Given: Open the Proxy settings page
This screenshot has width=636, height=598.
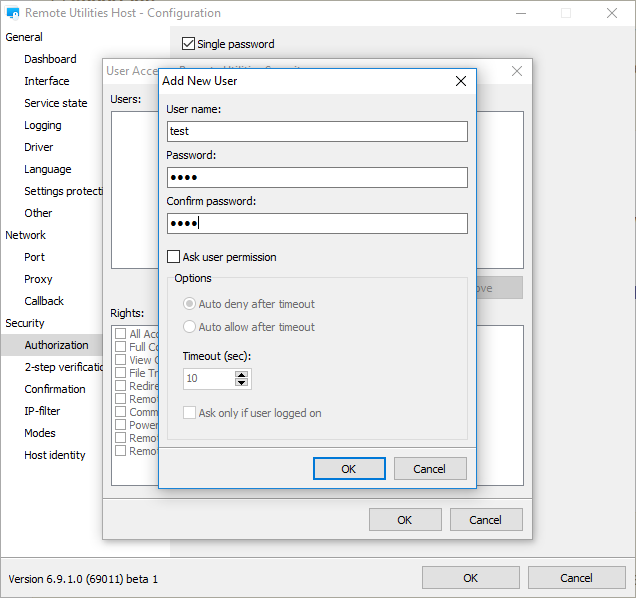Looking at the screenshot, I should pyautogui.click(x=38, y=279).
